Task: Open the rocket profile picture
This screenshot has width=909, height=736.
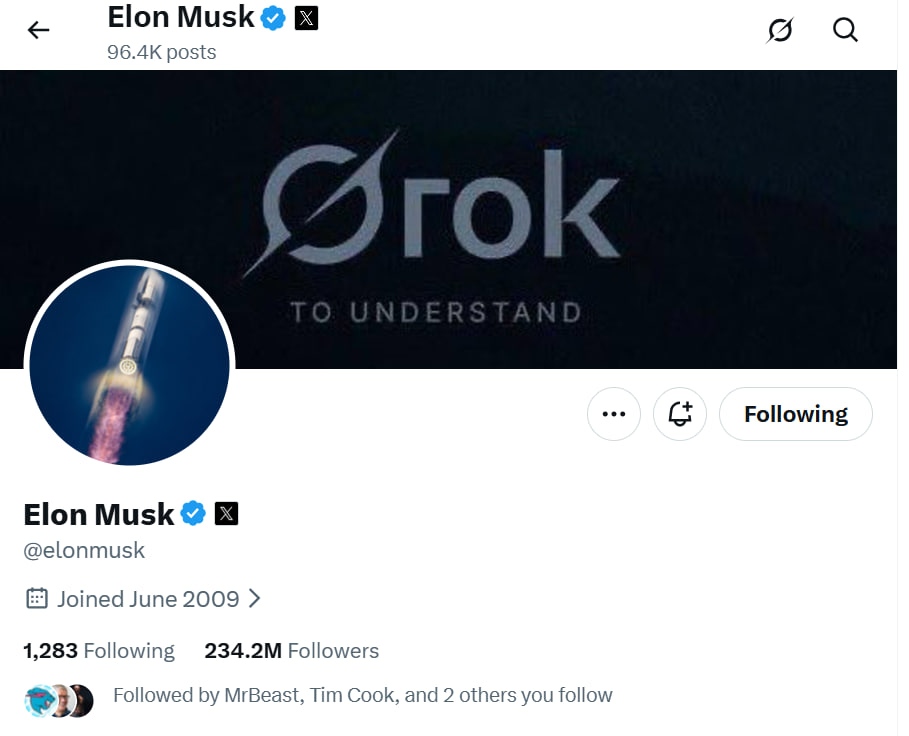Action: pos(129,365)
